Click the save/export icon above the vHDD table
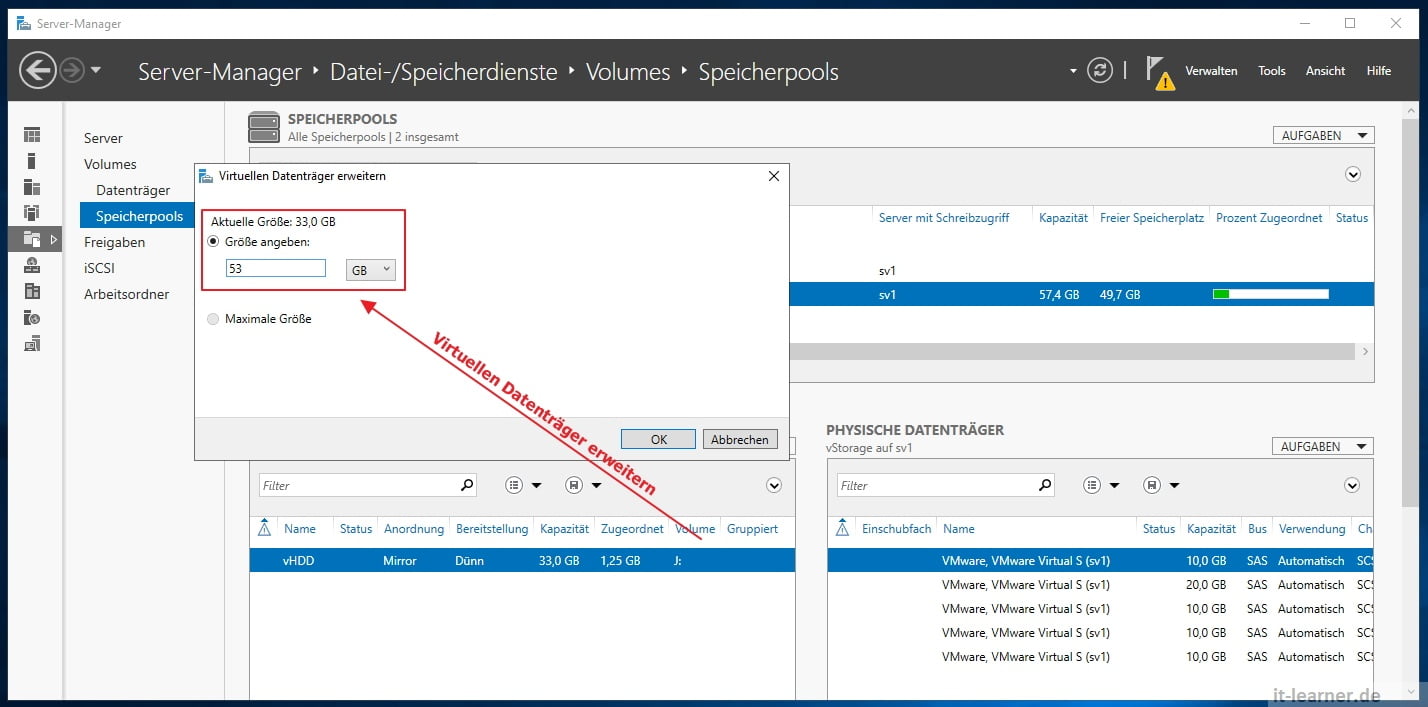 coord(575,485)
